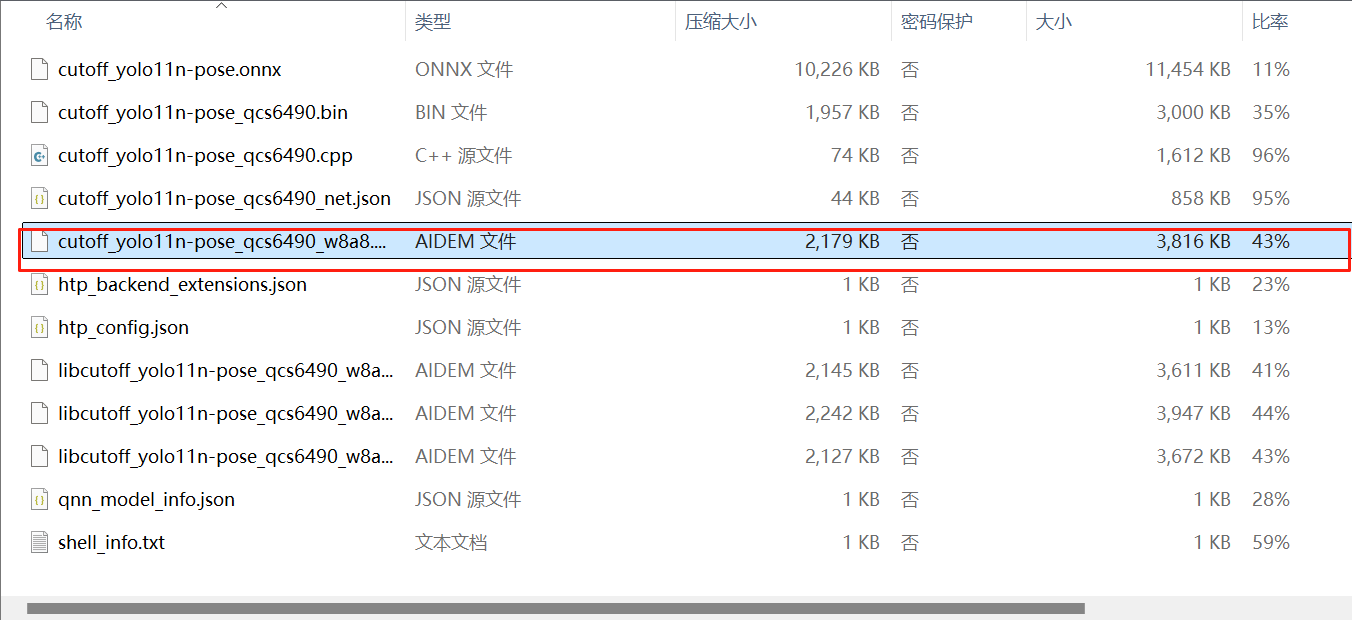
Task: Click the size value '11,454 KB'
Action: pos(1188,70)
